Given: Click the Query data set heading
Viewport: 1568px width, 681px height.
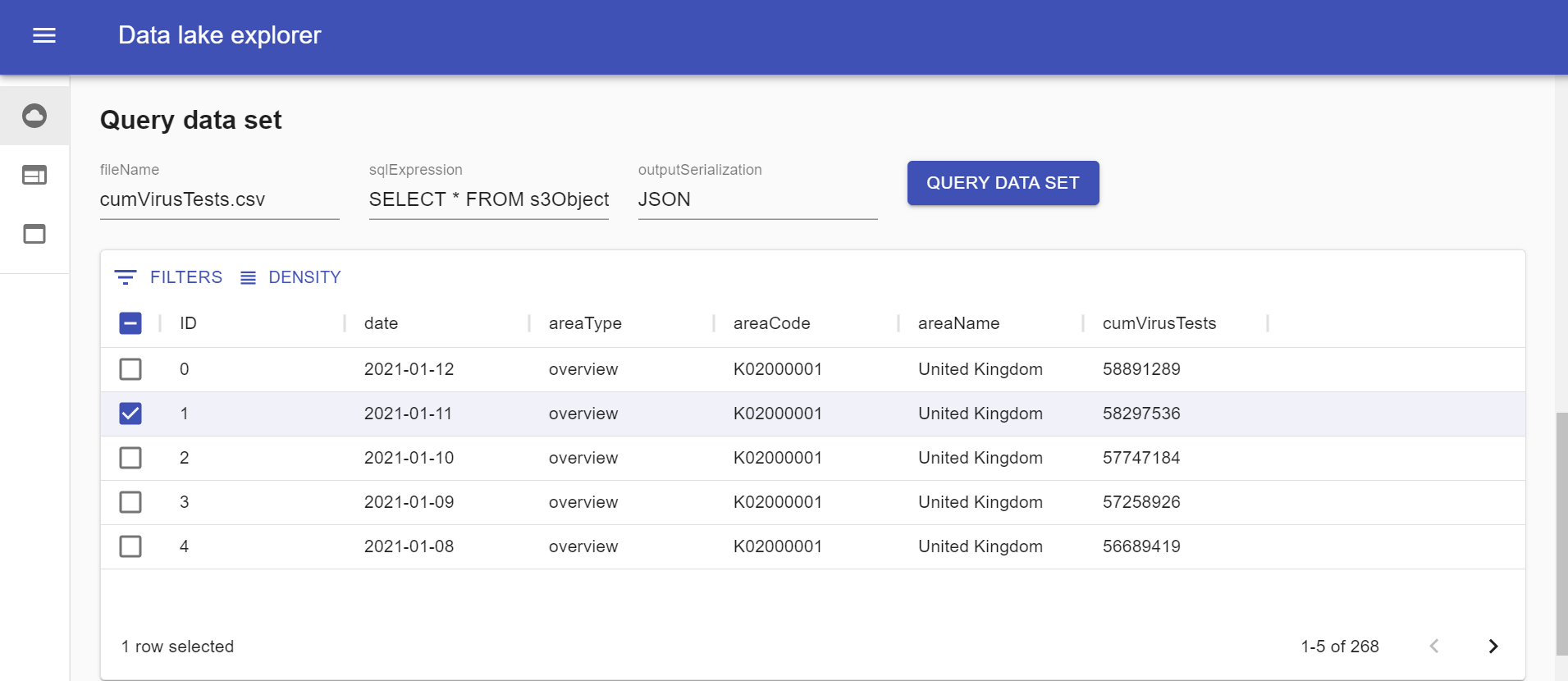Looking at the screenshot, I should 191,120.
